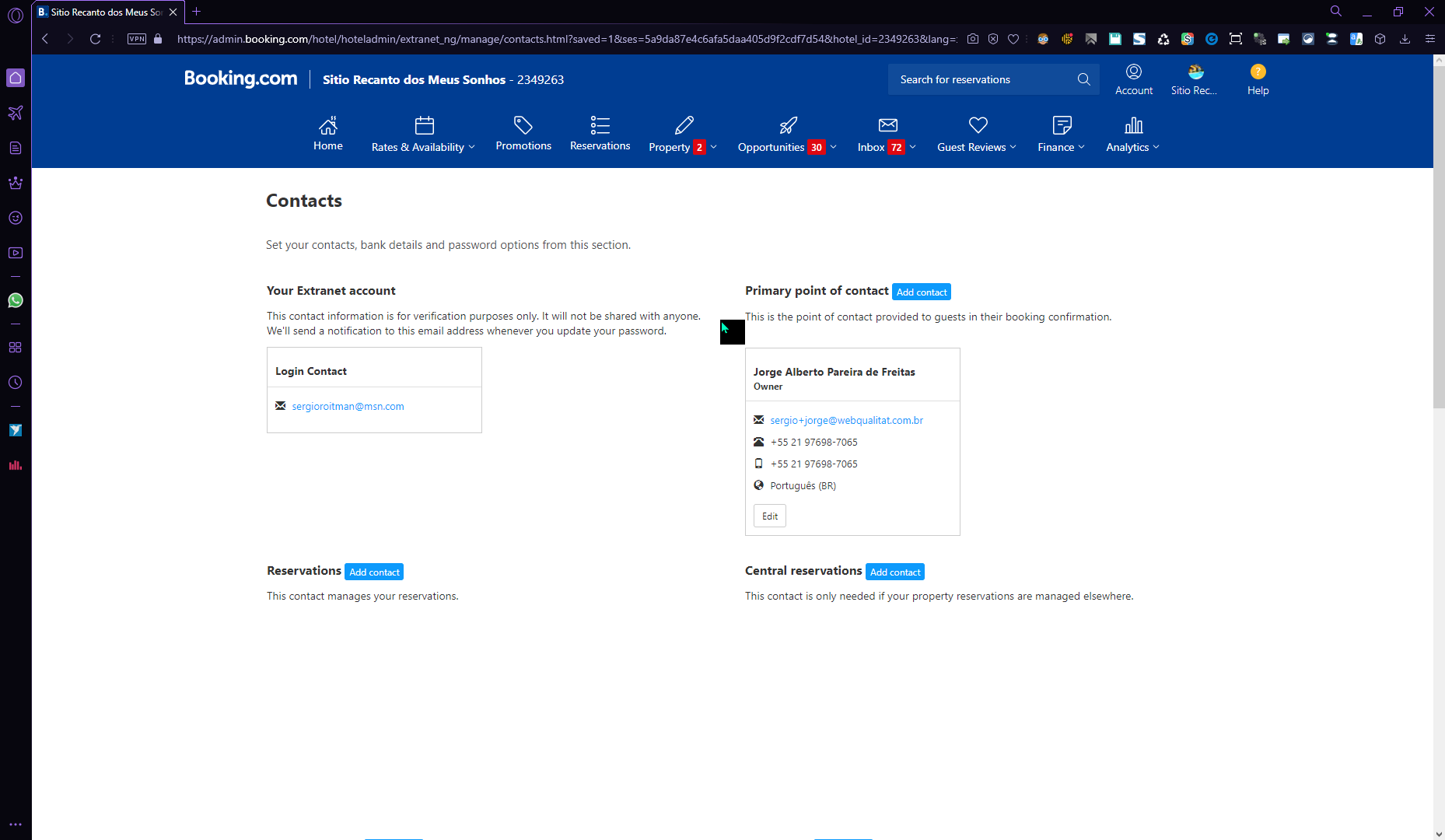This screenshot has width=1445, height=840.
Task: Focus the Search for reservations field
Action: [x=981, y=79]
